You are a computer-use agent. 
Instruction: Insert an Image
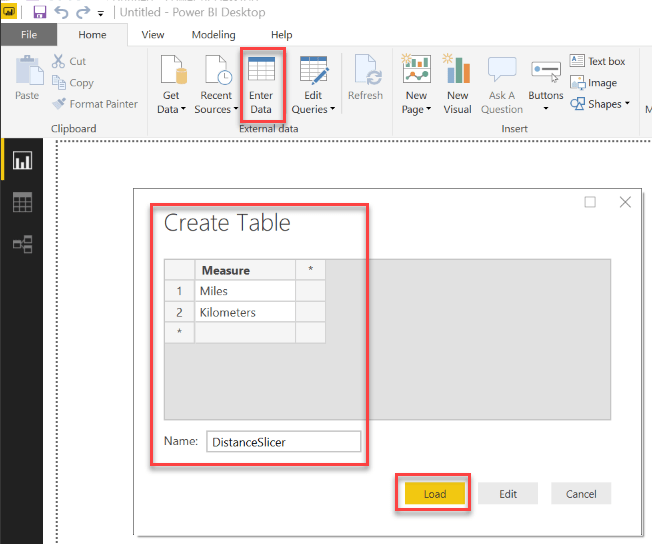coord(593,83)
